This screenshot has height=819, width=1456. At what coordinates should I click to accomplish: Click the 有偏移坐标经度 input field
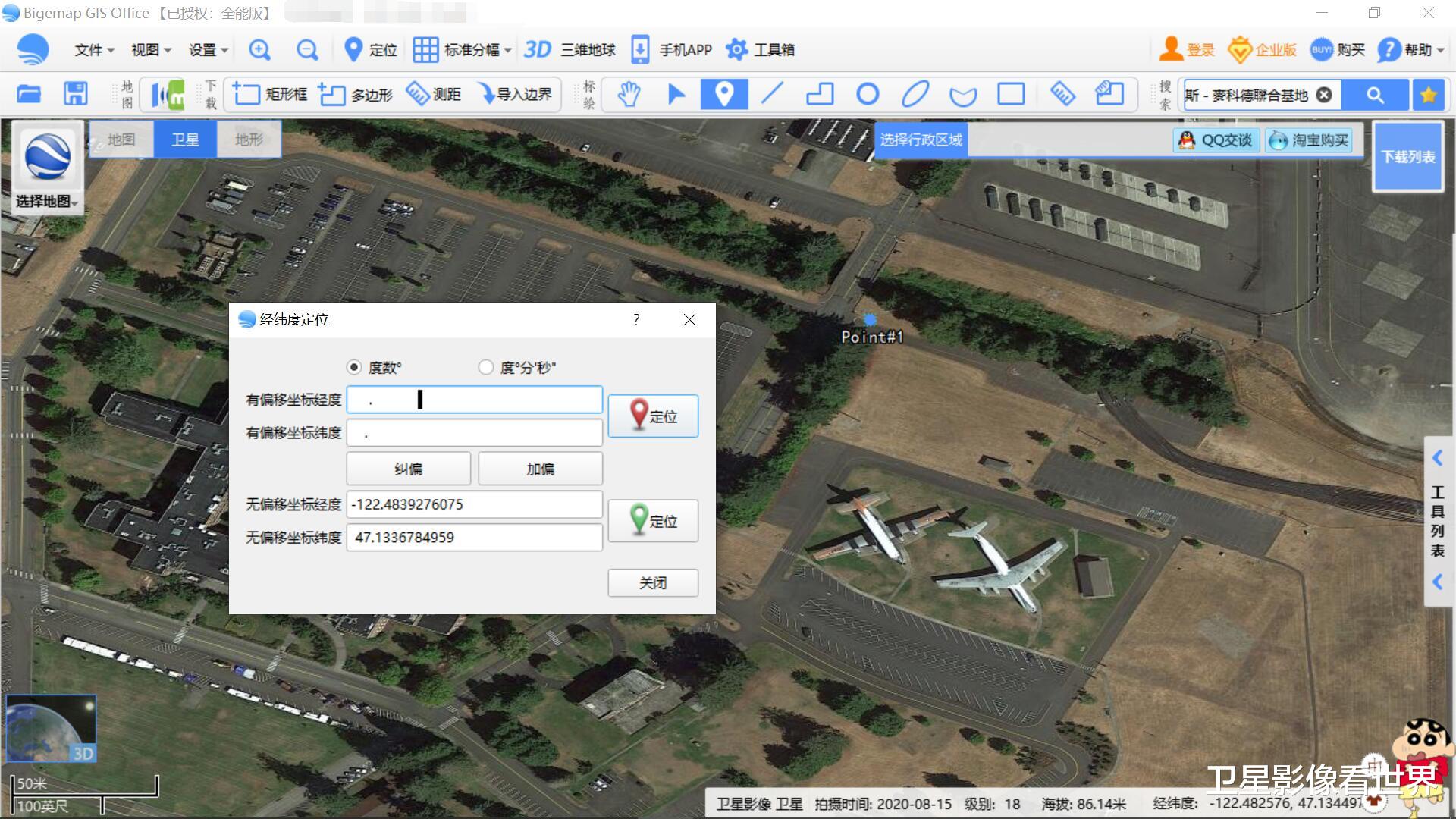click(x=475, y=400)
